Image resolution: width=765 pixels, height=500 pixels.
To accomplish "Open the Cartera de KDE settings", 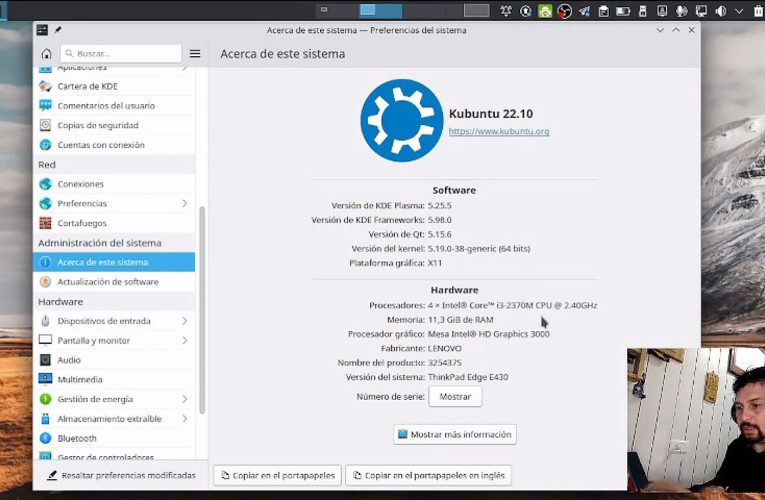I will [x=114, y=86].
